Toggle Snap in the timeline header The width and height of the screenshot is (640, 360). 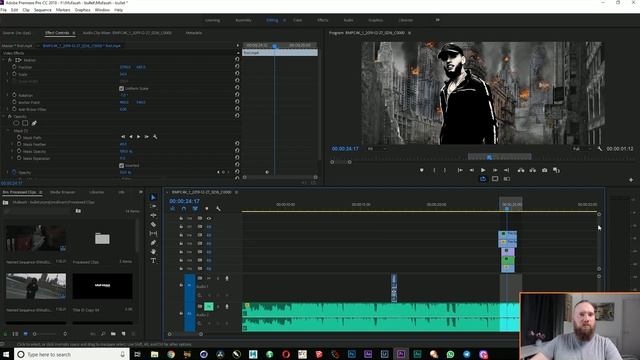point(184,209)
